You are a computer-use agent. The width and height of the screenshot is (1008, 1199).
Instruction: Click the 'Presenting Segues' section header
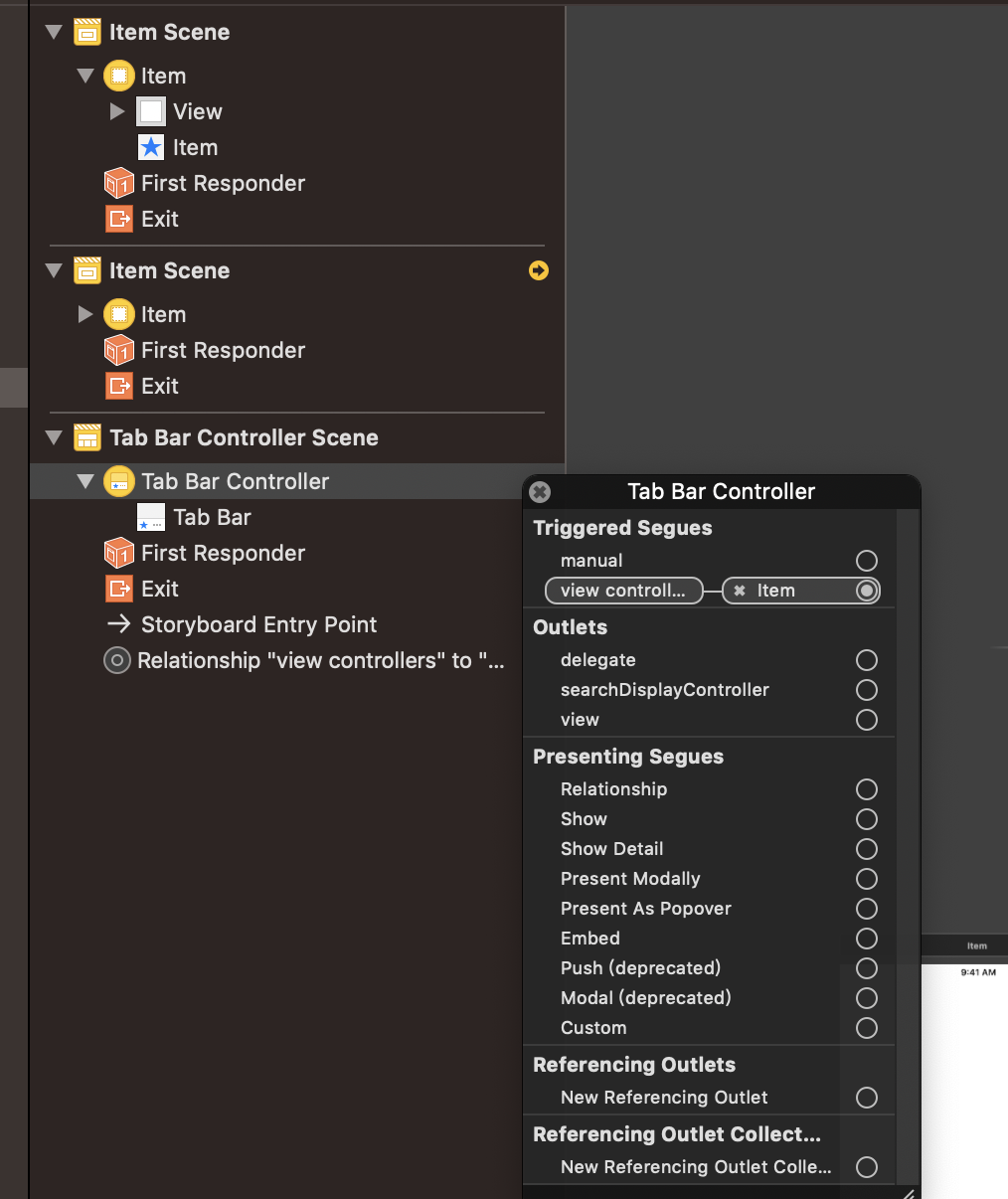click(628, 757)
